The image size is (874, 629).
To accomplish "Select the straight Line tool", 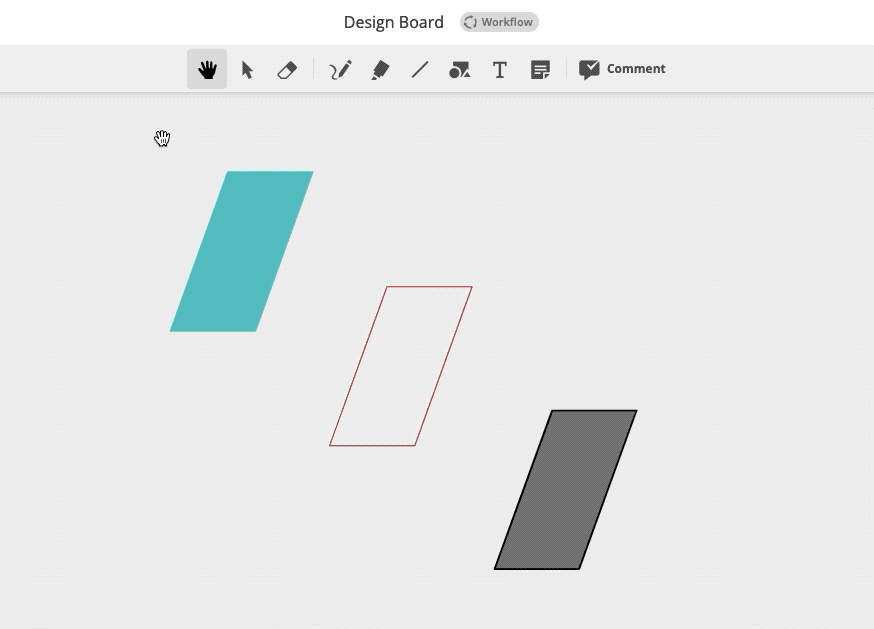I will [419, 68].
